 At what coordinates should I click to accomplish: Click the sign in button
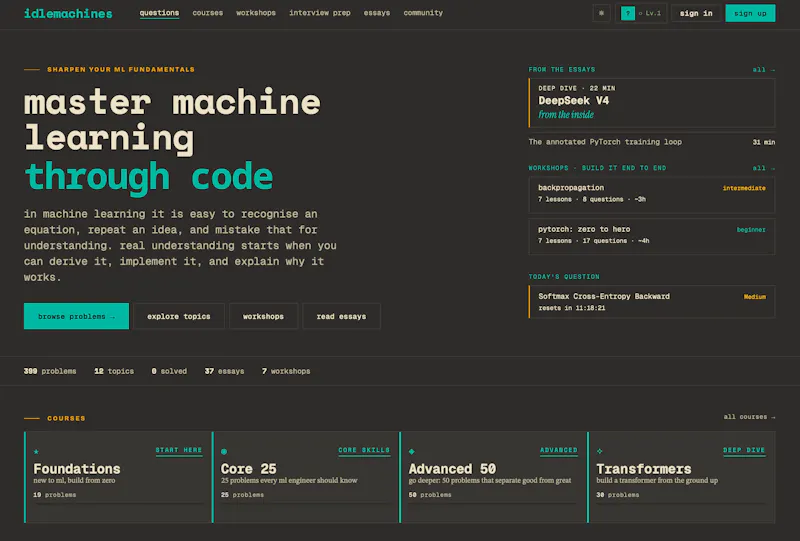coord(696,13)
